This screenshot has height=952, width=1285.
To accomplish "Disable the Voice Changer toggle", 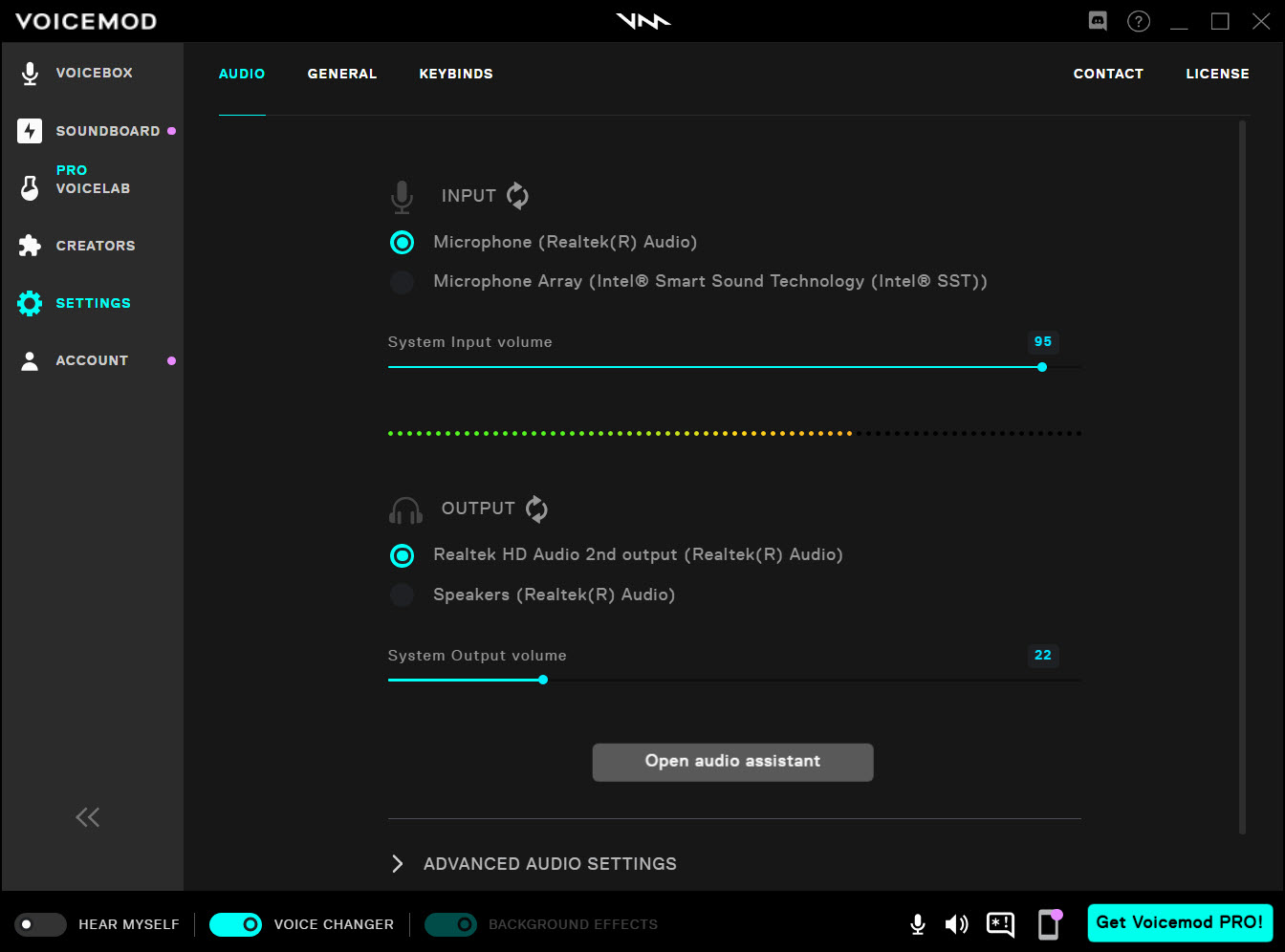I will tap(235, 924).
